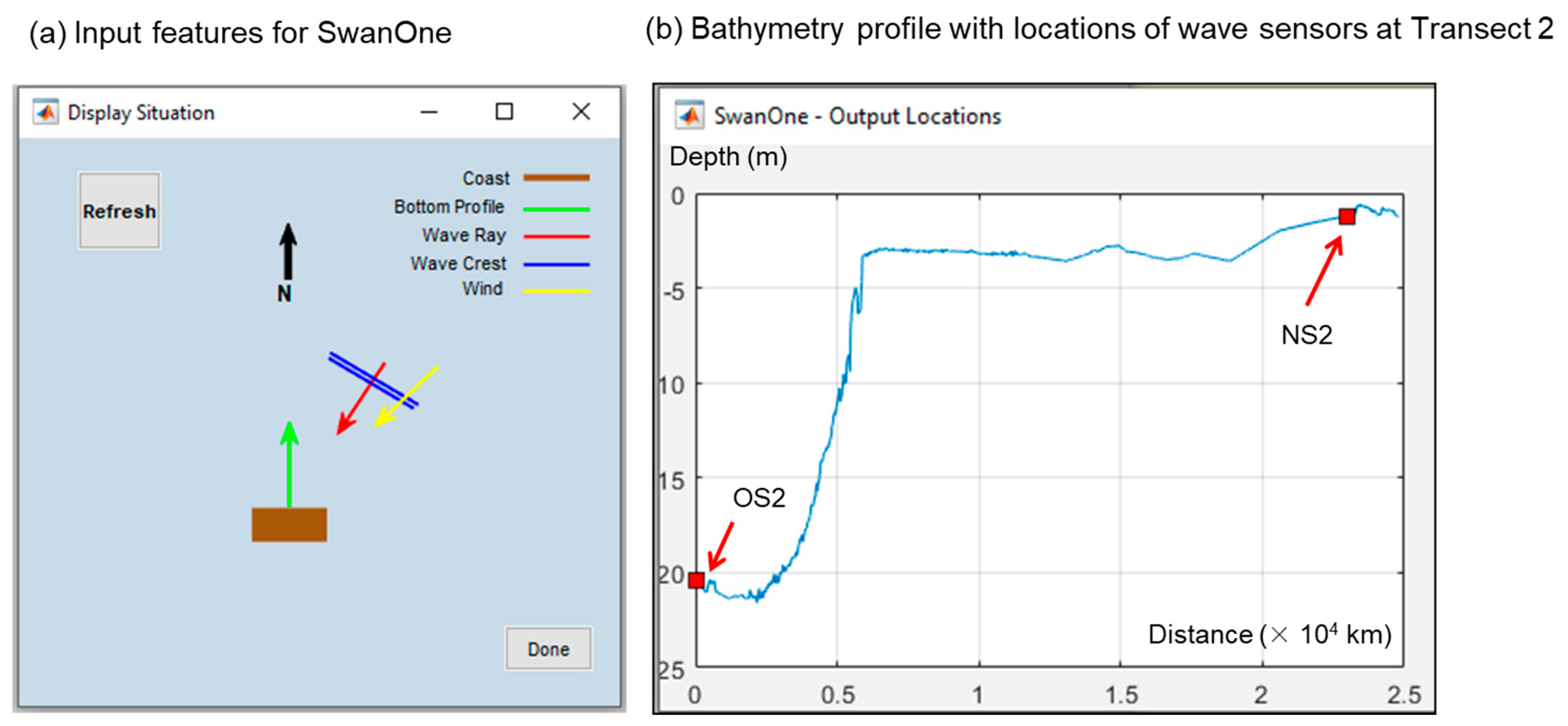This screenshot has width=1568, height=726.
Task: Click the 'Display Situation' window title
Action: 141,113
